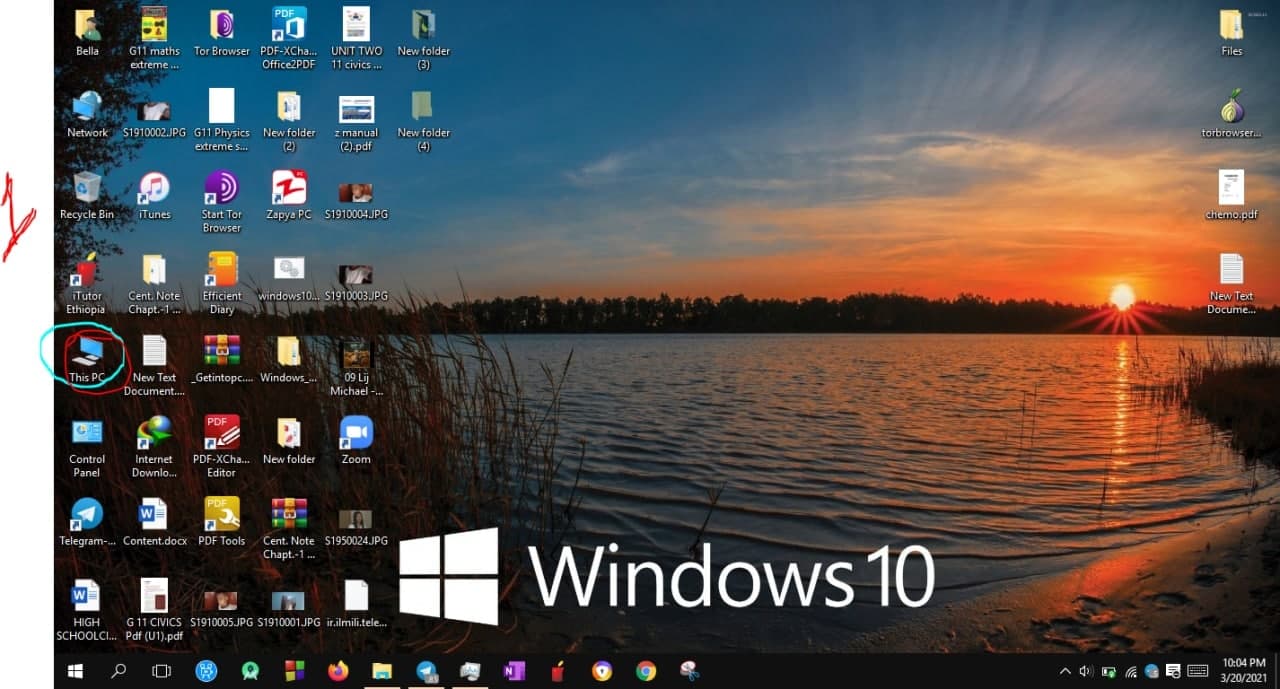Open the Control Panel shortcut
Image resolution: width=1280 pixels, height=689 pixels.
(x=87, y=447)
